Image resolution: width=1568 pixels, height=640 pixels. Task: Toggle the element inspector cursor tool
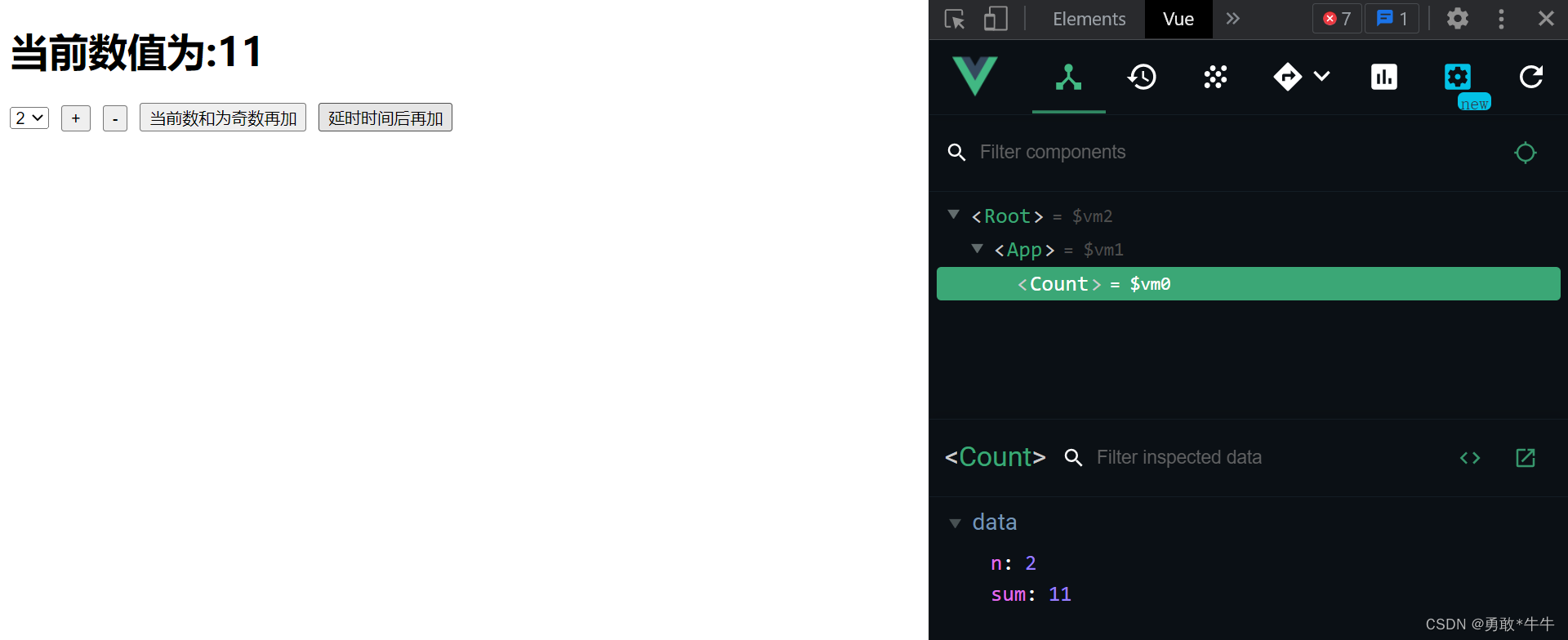pos(955,19)
